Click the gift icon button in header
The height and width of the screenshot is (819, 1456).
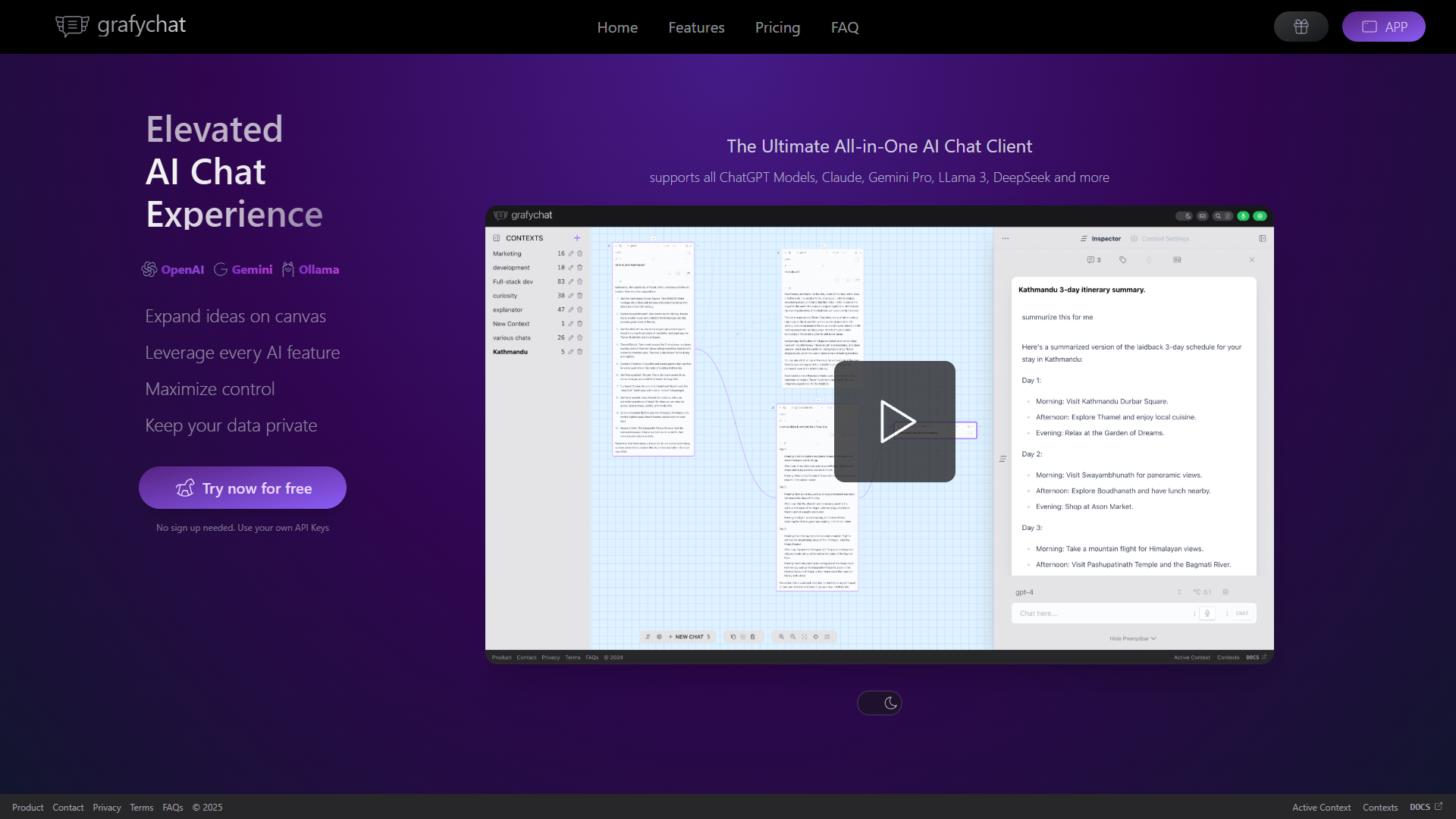click(x=1301, y=27)
